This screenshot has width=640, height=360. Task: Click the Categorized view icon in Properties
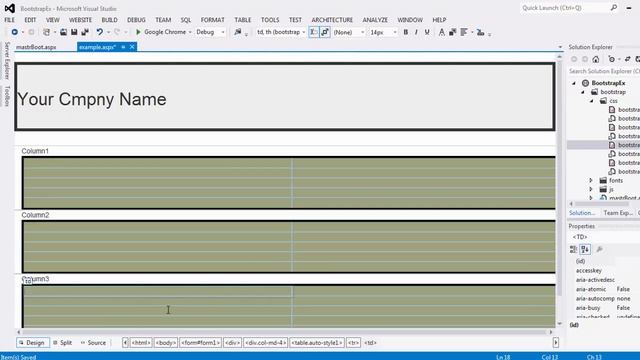(573, 249)
